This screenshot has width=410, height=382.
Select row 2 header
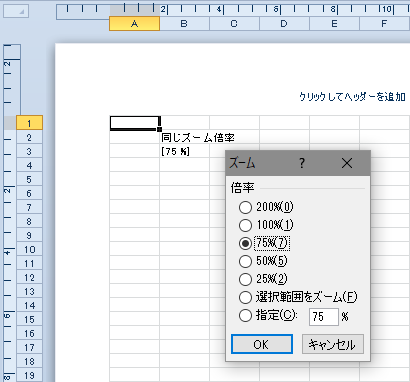(29, 137)
